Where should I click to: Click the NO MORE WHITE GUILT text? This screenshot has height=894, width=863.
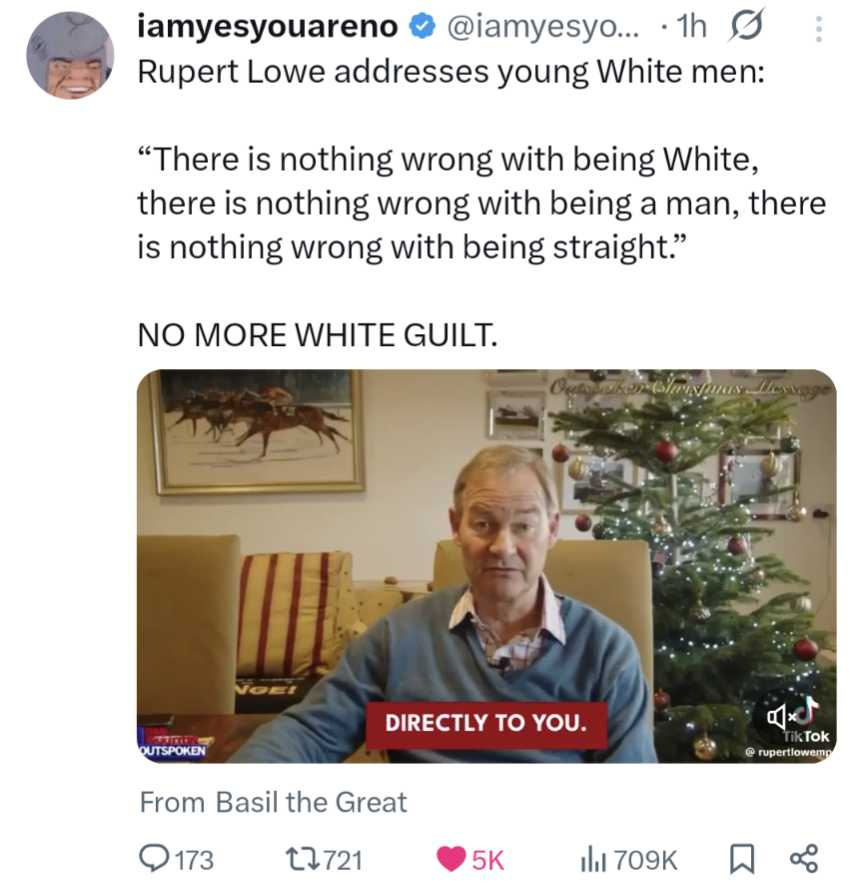tap(317, 335)
